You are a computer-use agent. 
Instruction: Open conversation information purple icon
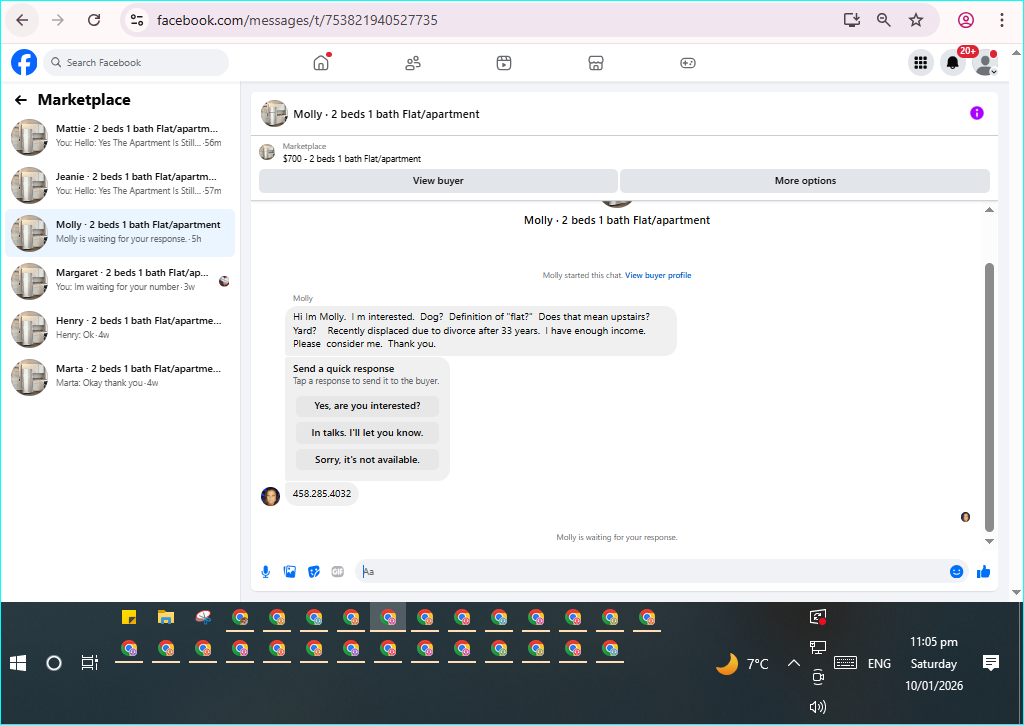coord(976,113)
